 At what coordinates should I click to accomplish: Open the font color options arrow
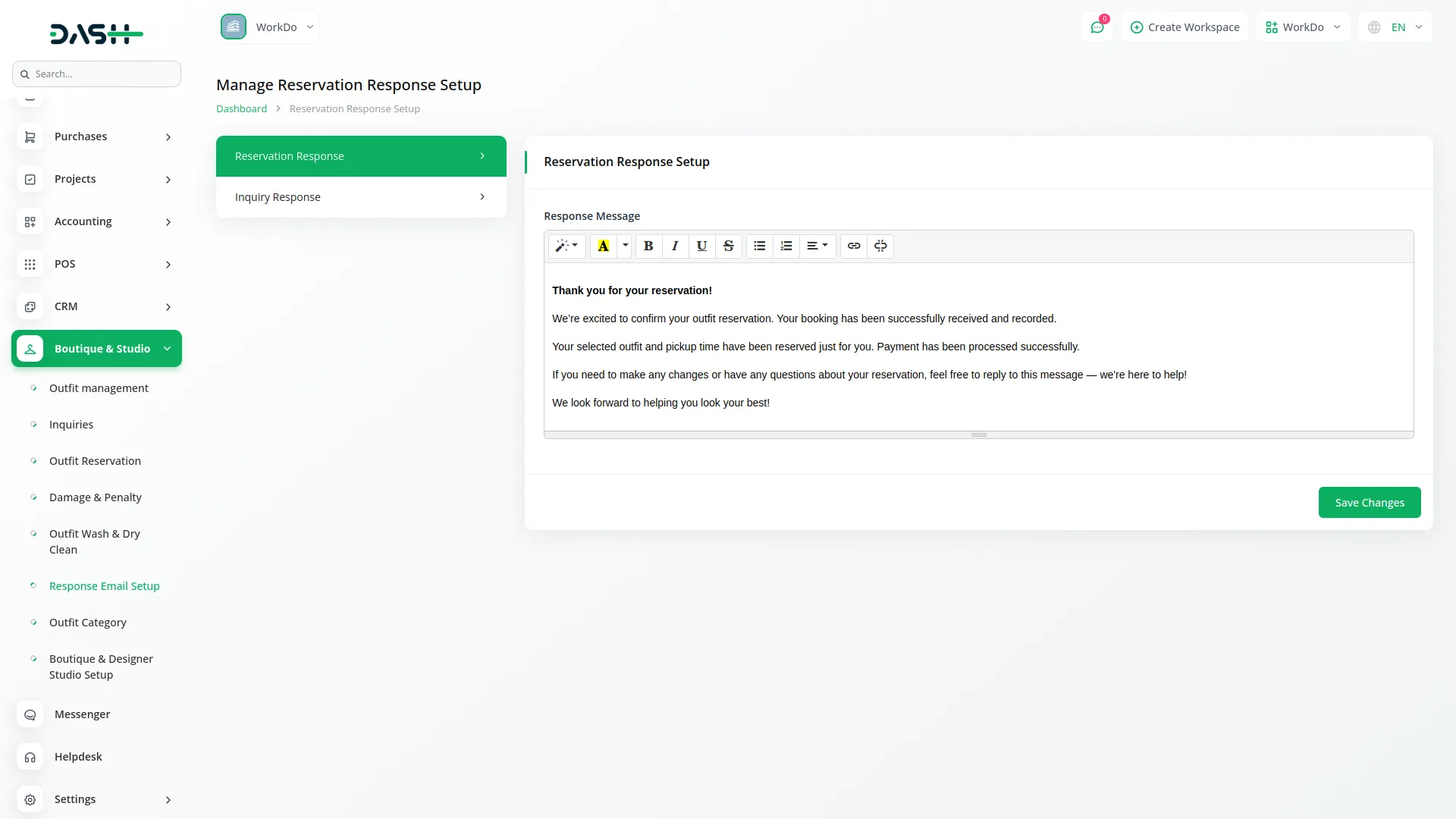point(625,246)
